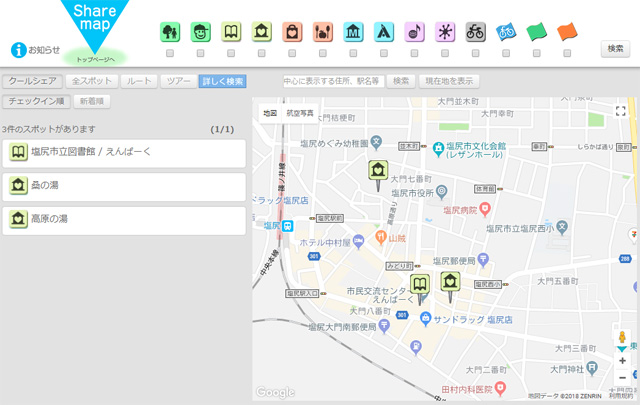The height and width of the screenshot is (405, 640).
Task: Select the fork and knife restaurant icon
Action: [323, 32]
